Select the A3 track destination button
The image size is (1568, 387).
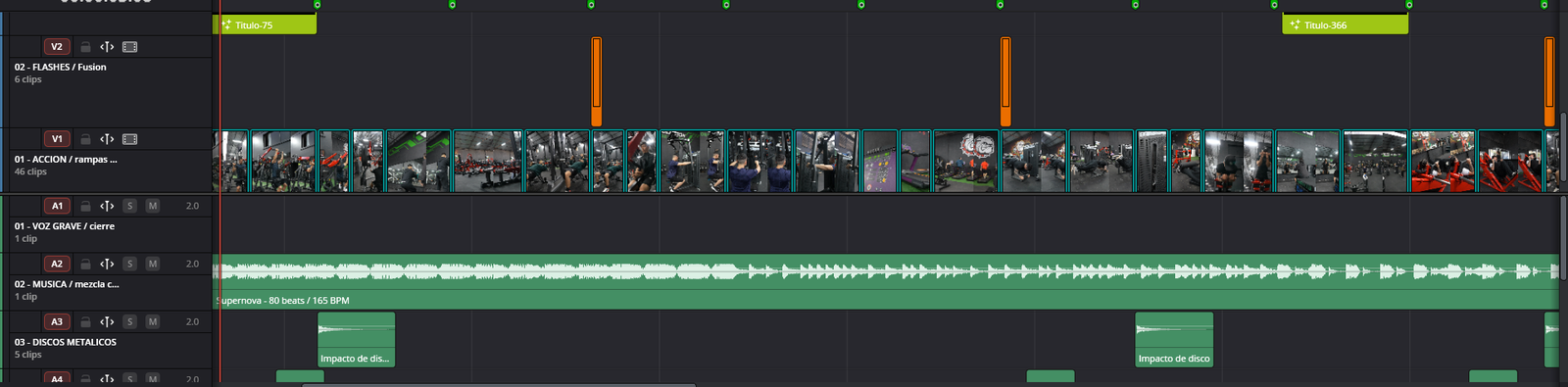[x=56, y=321]
